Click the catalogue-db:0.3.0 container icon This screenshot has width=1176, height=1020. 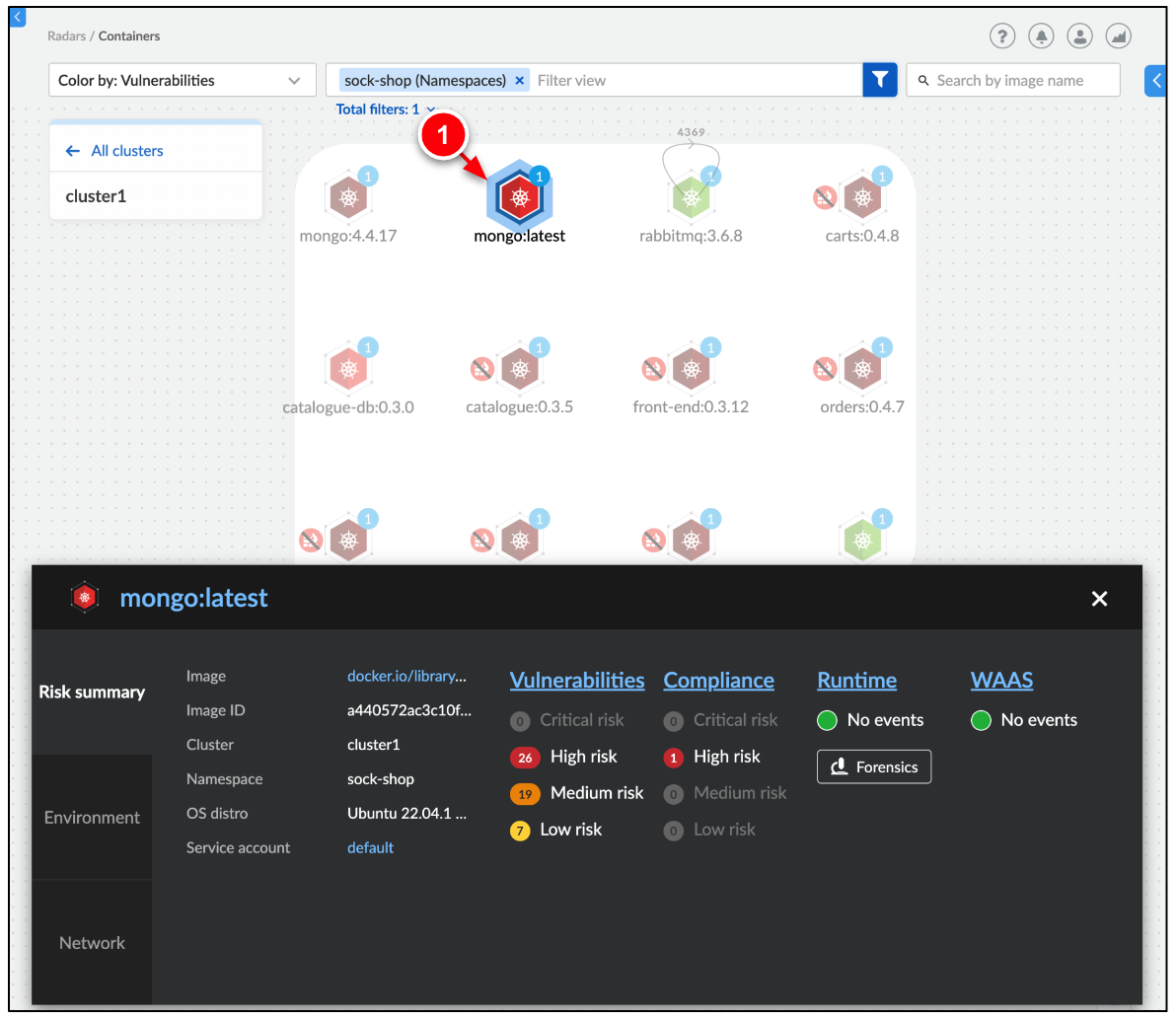coord(348,368)
